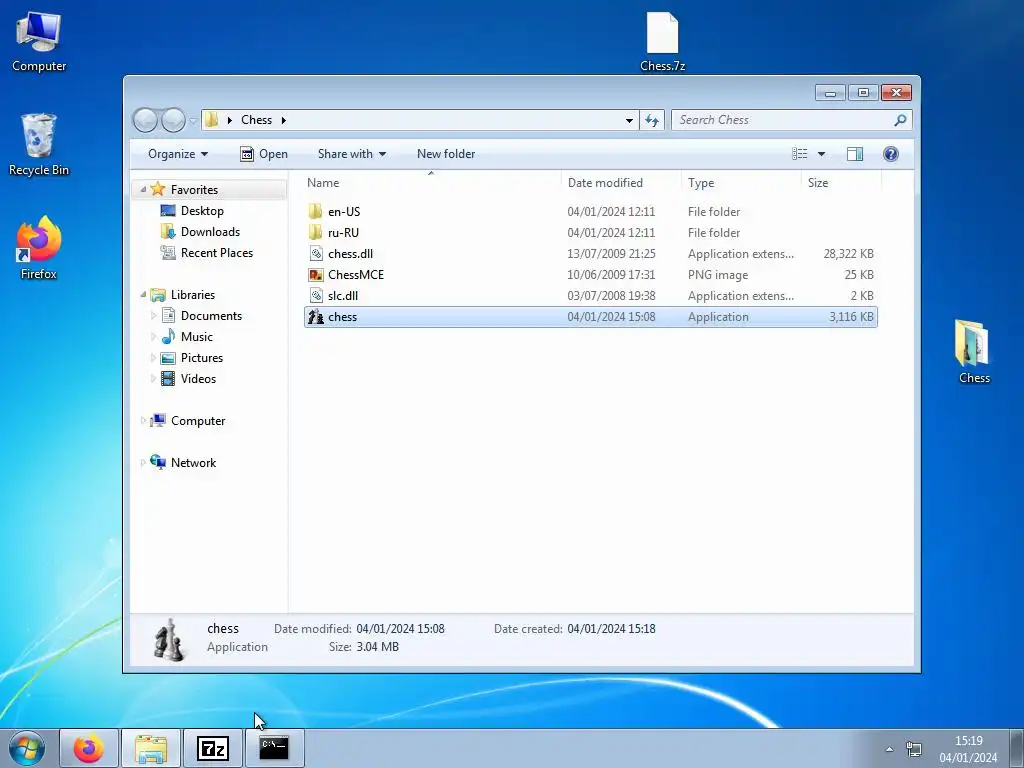The image size is (1024, 768).
Task: Select the Music library
Action: point(197,337)
